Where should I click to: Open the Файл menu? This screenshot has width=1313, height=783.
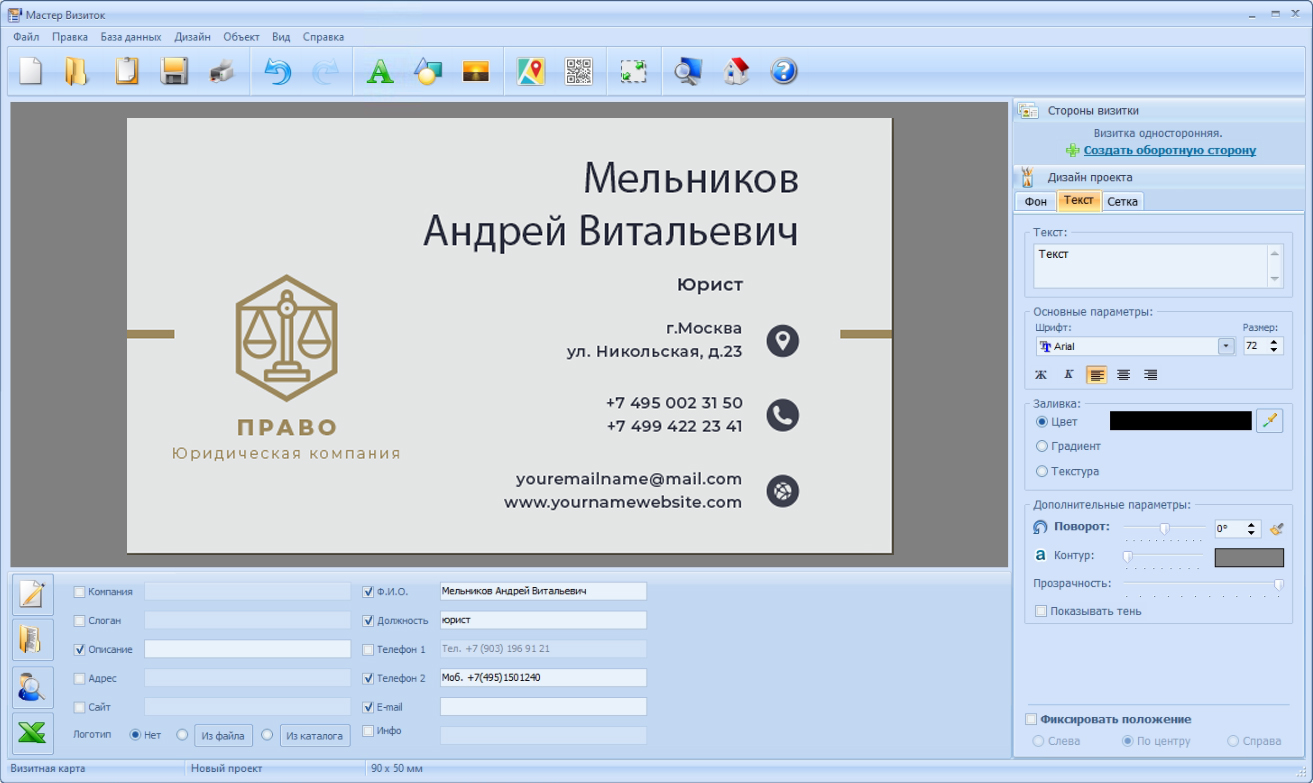[x=26, y=37]
